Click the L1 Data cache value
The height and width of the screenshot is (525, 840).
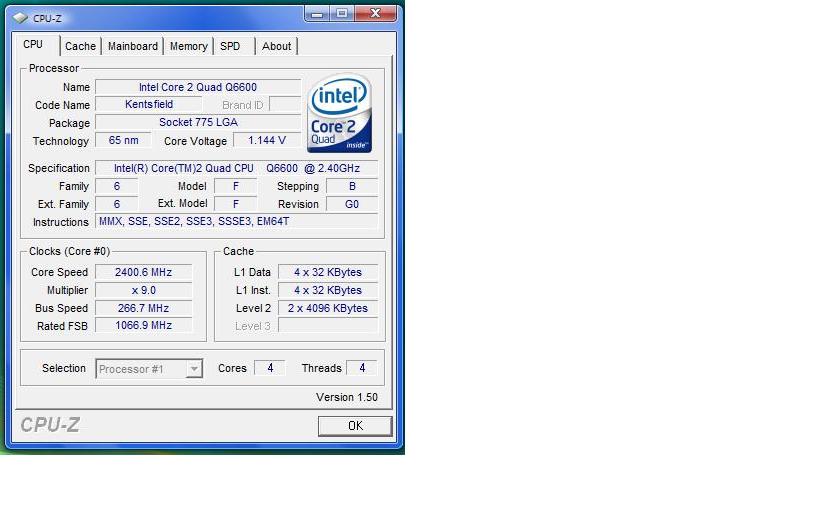[x=328, y=272]
